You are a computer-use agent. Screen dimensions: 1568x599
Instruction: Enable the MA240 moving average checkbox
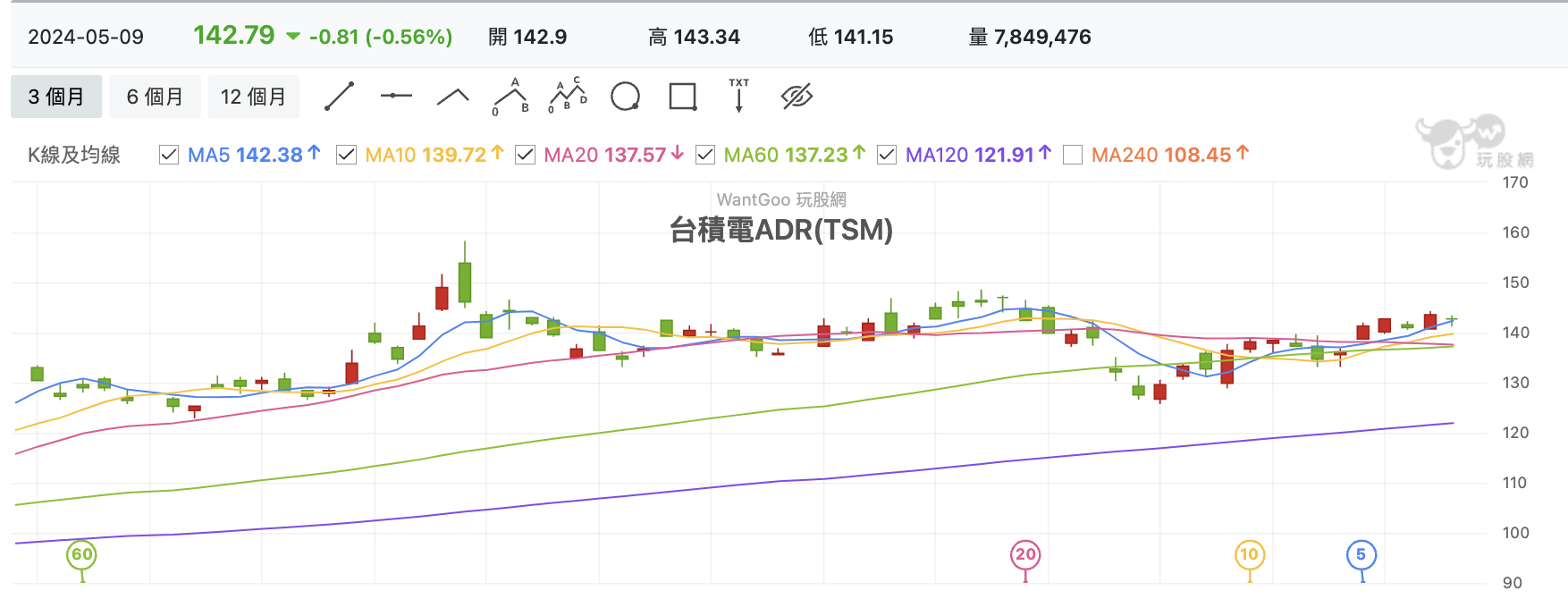1073,155
